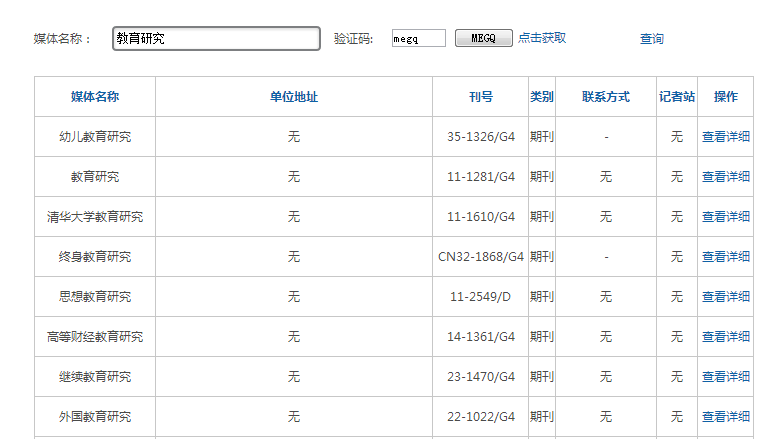Viewport: 768px width, 439px height.
Task: Open 查看详细 for 幼儿教育研究
Action: [725, 137]
